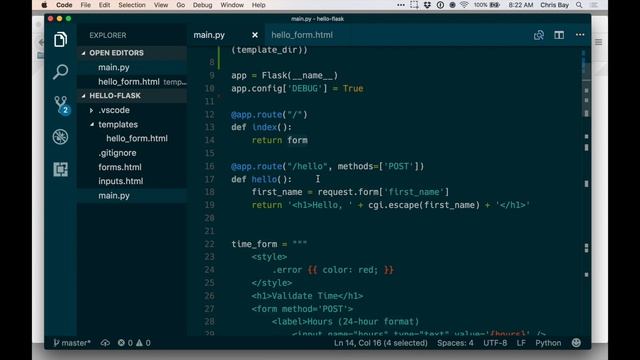Screen dimensions: 640x360
Task: Open the Go menu
Action: tap(180, 5)
